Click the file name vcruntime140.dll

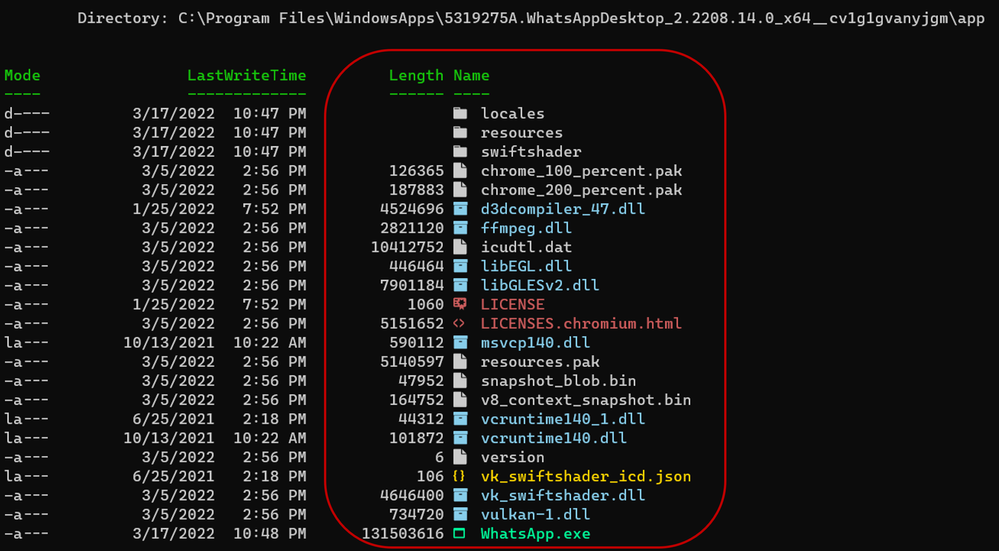(x=554, y=438)
